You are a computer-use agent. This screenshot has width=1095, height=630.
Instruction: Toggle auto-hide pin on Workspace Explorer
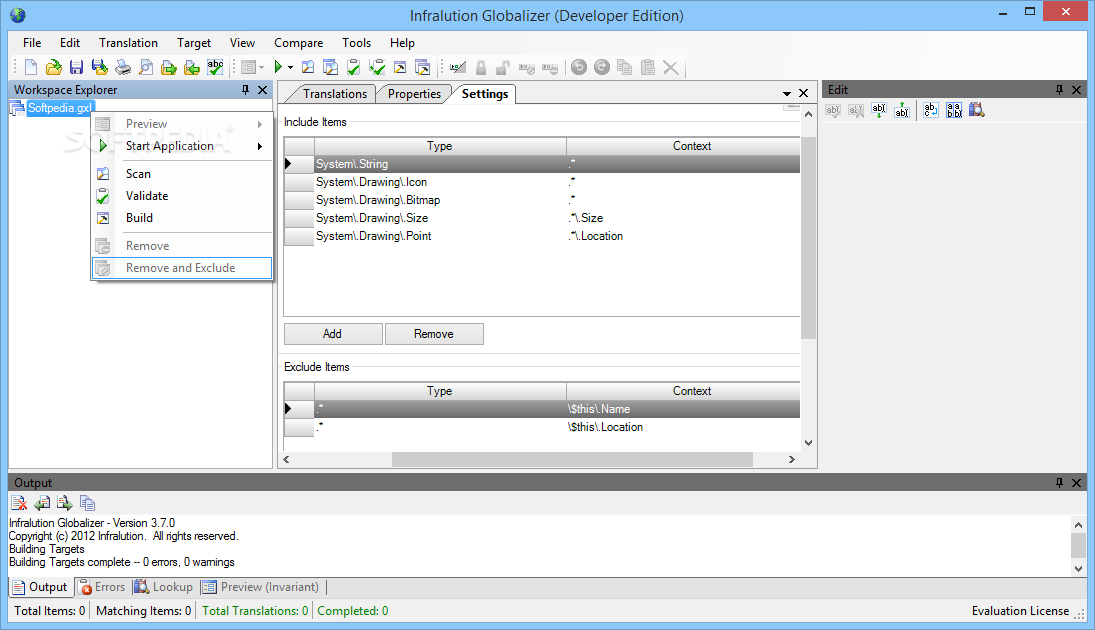coord(245,89)
